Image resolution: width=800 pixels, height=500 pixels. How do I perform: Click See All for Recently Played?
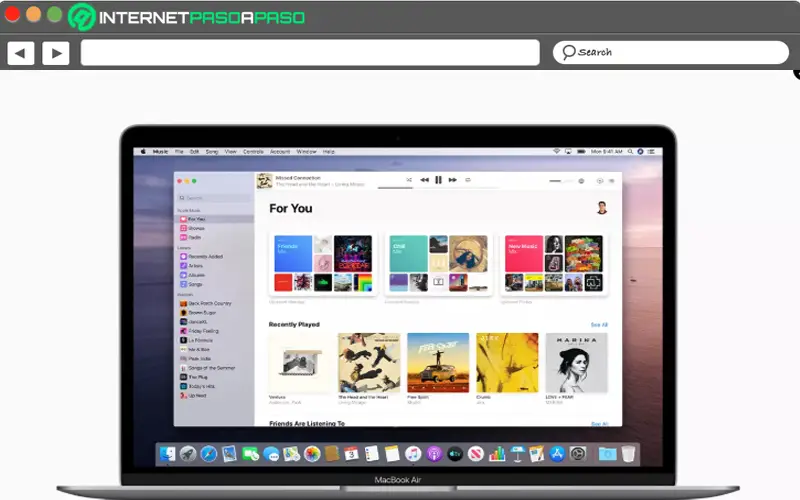(x=599, y=325)
